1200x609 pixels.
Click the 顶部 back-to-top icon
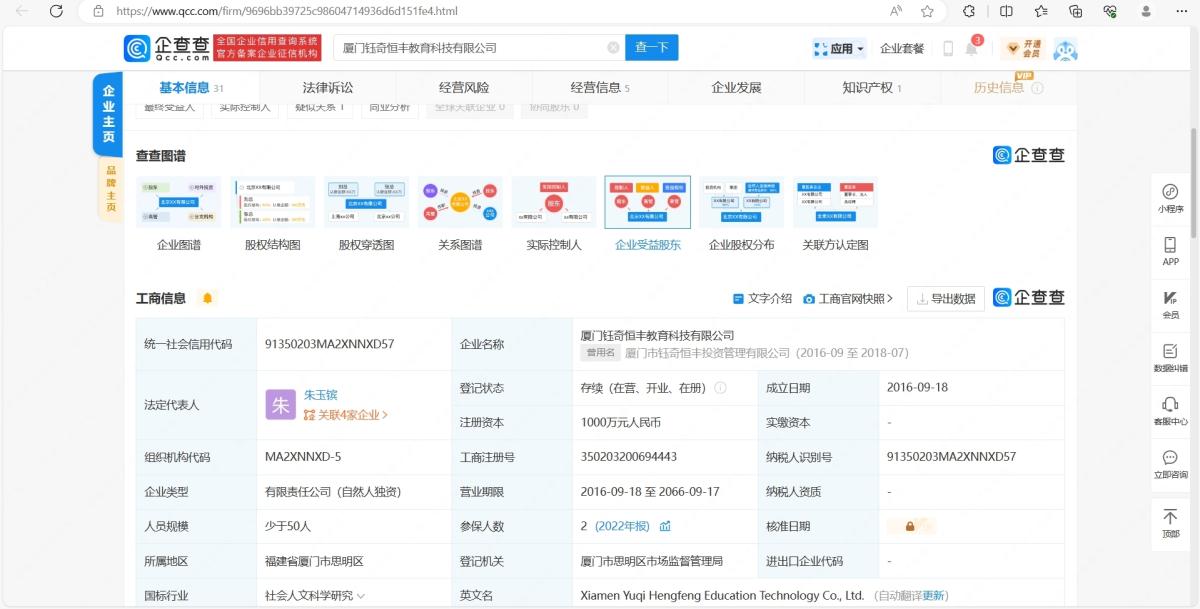(1170, 520)
